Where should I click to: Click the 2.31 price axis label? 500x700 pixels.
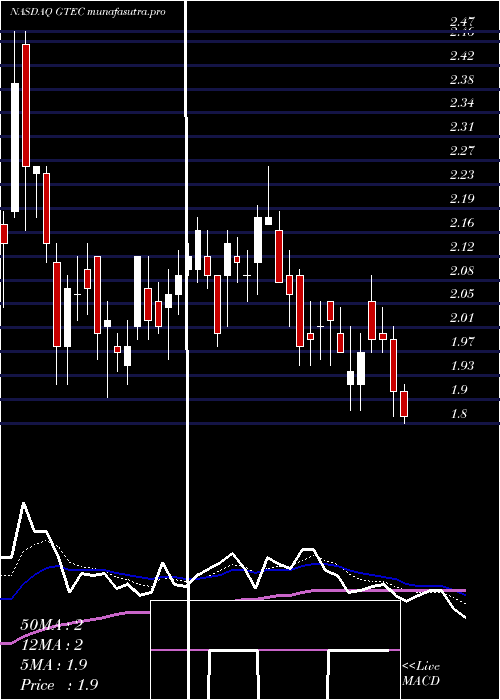462,127
